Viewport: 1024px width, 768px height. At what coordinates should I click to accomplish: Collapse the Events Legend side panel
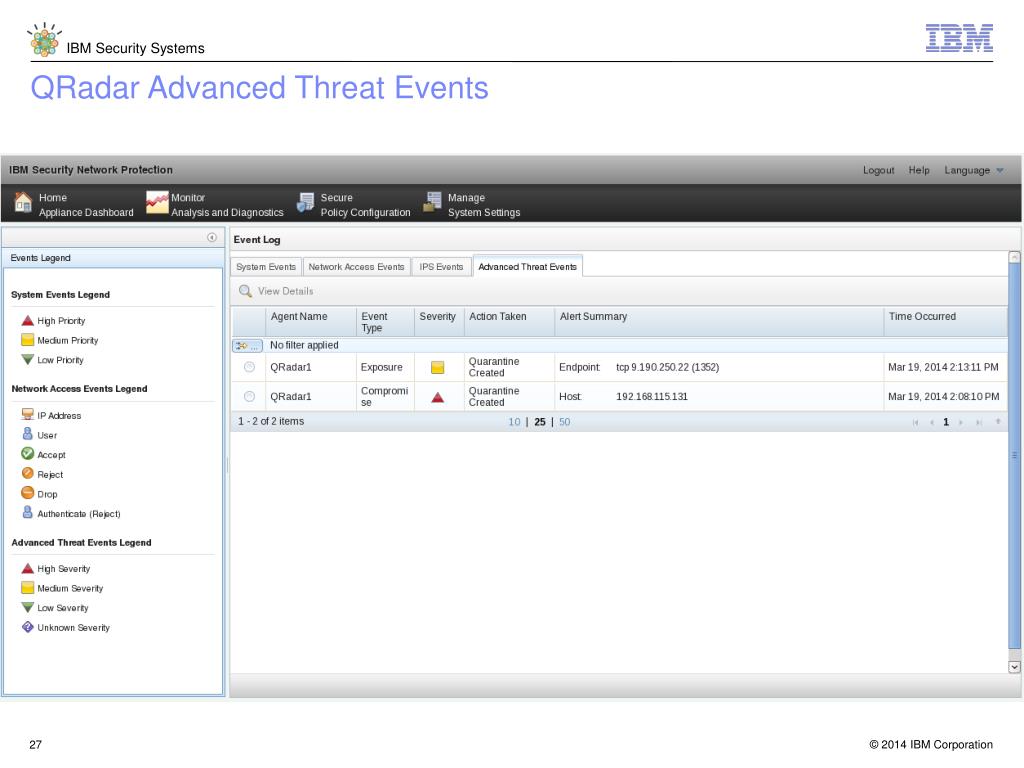(212, 237)
